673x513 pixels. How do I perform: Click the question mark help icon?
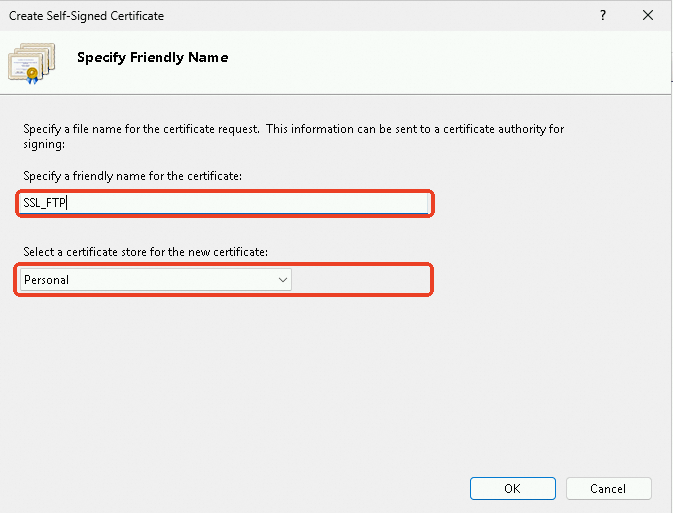click(x=603, y=15)
